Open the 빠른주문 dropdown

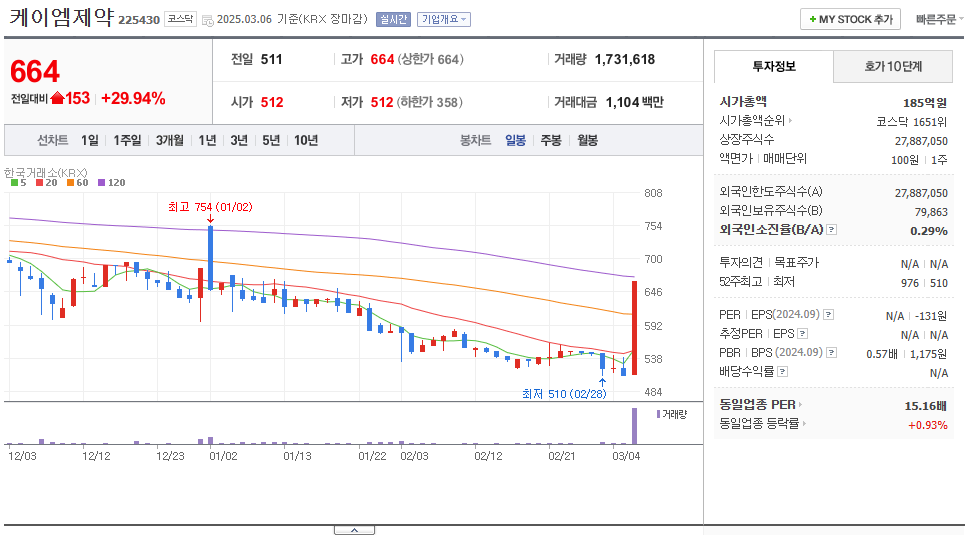click(x=939, y=20)
